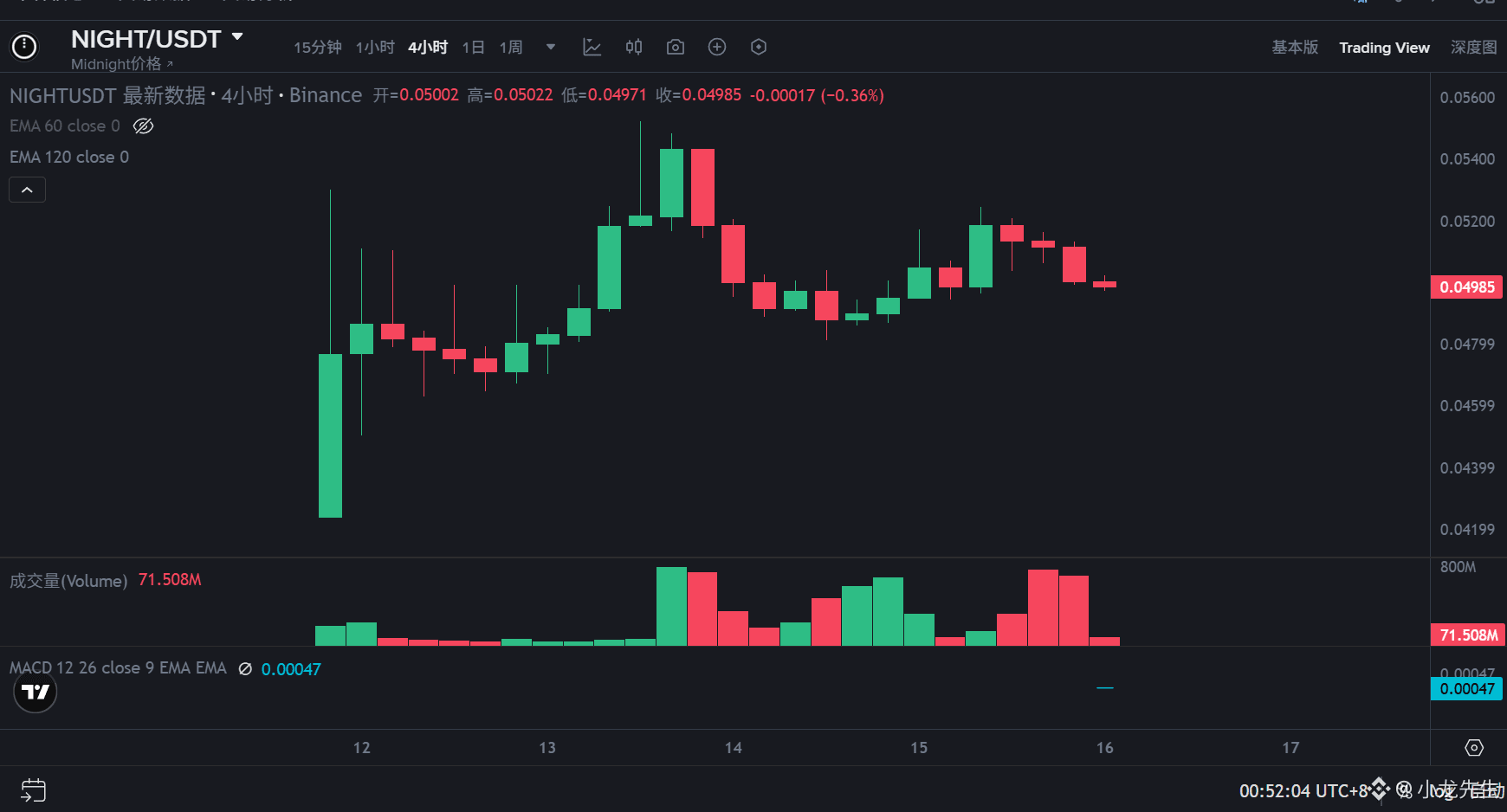Click the calendar go-to-date icon at bottom

[x=33, y=789]
